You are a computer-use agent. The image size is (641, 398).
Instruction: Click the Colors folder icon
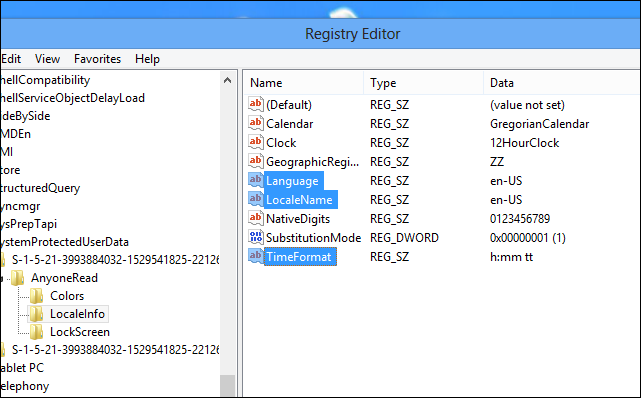pos(36,295)
